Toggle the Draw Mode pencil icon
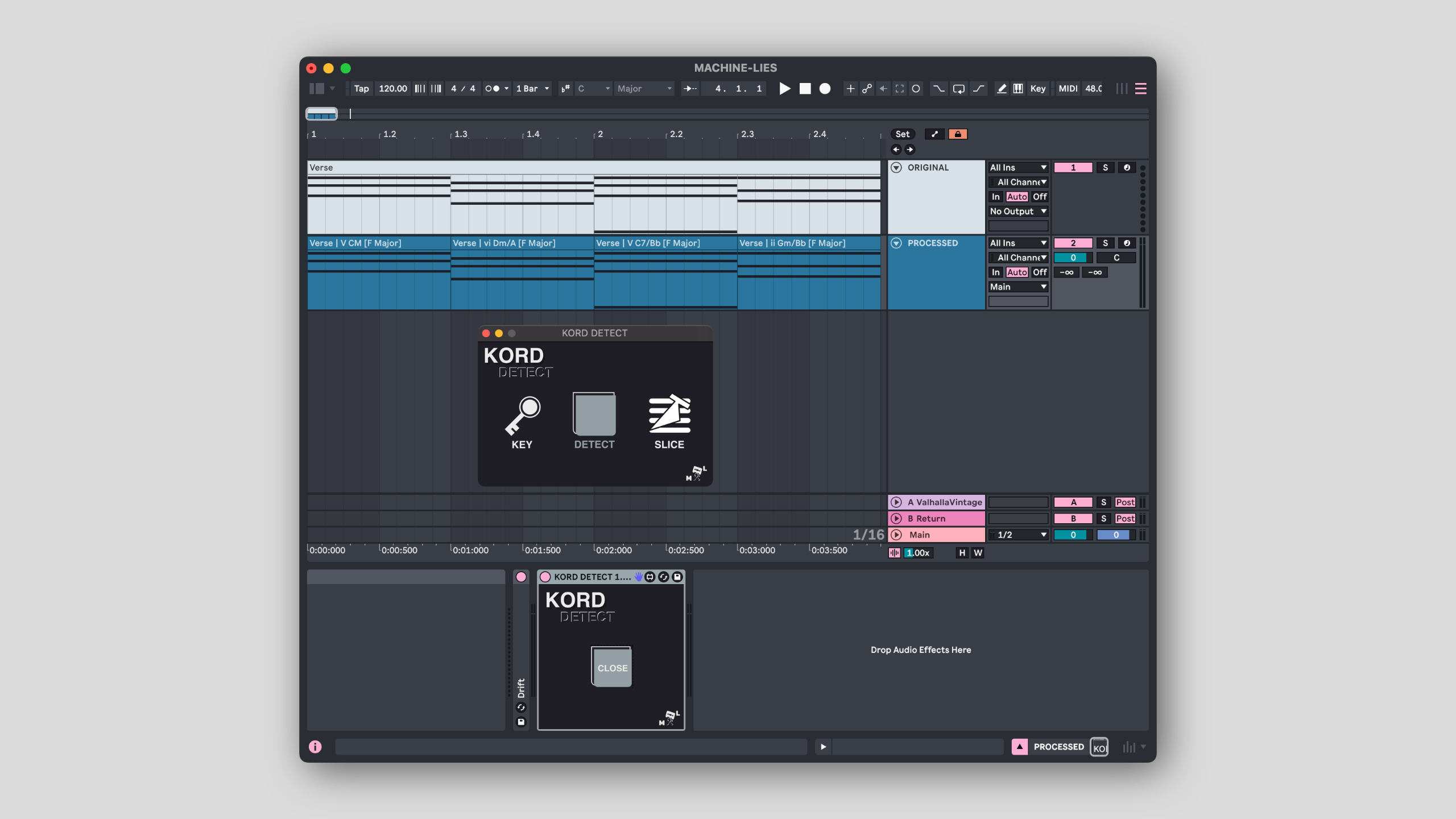 click(x=1002, y=89)
